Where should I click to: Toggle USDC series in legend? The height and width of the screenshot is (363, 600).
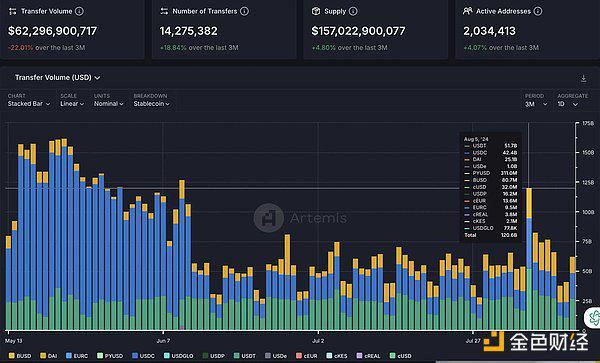tap(143, 356)
